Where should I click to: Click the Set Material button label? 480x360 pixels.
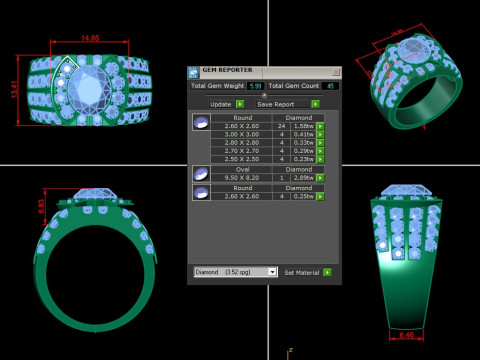(x=302, y=273)
